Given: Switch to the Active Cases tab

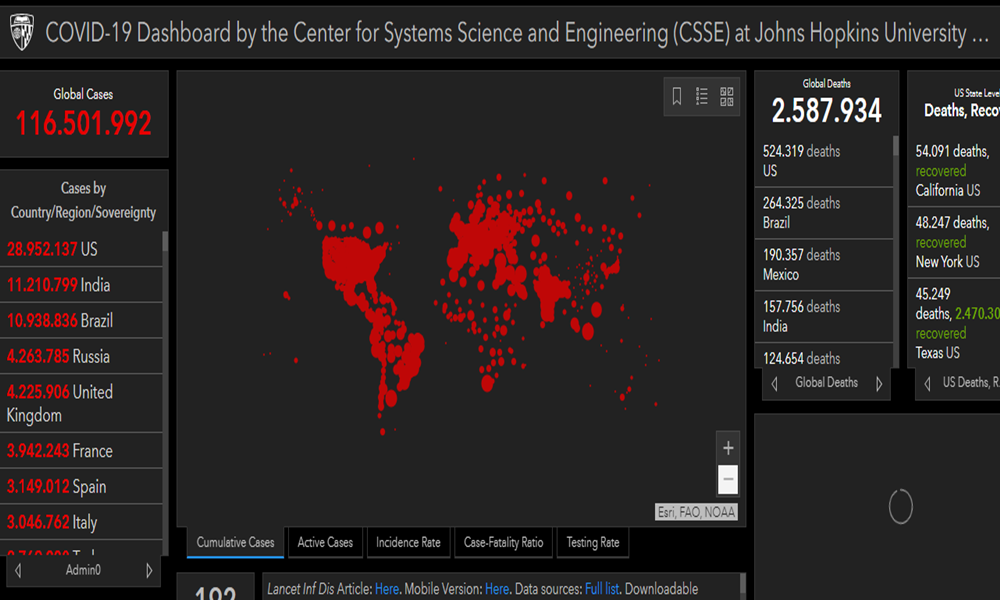Looking at the screenshot, I should pos(325,542).
